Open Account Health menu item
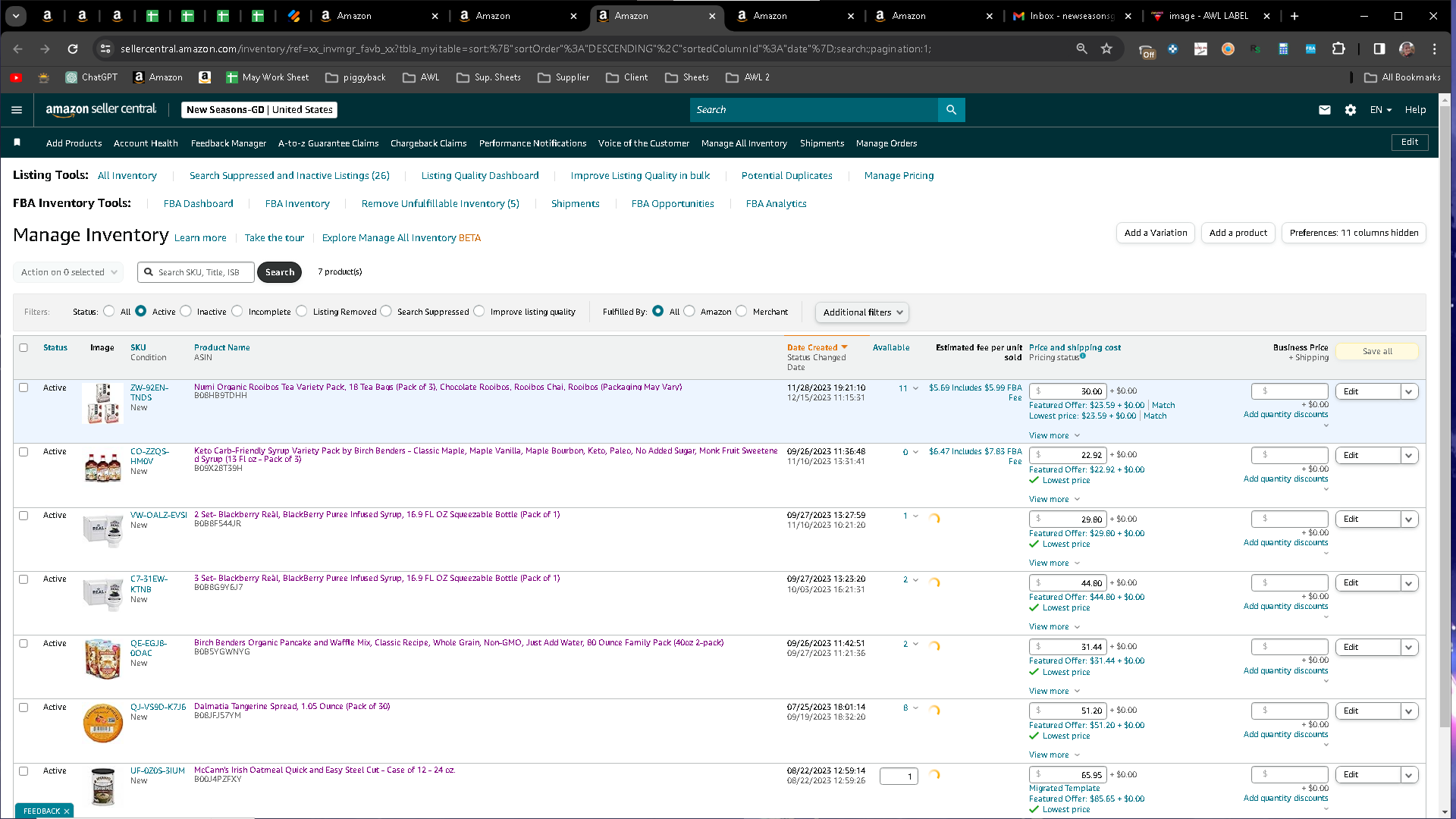Image resolution: width=1456 pixels, height=819 pixels. coord(146,143)
